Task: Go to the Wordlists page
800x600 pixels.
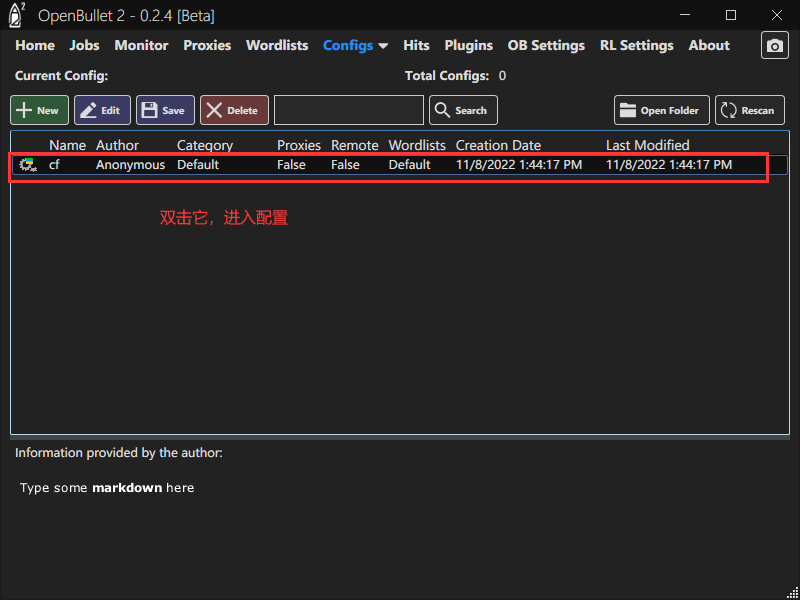Action: click(x=277, y=45)
